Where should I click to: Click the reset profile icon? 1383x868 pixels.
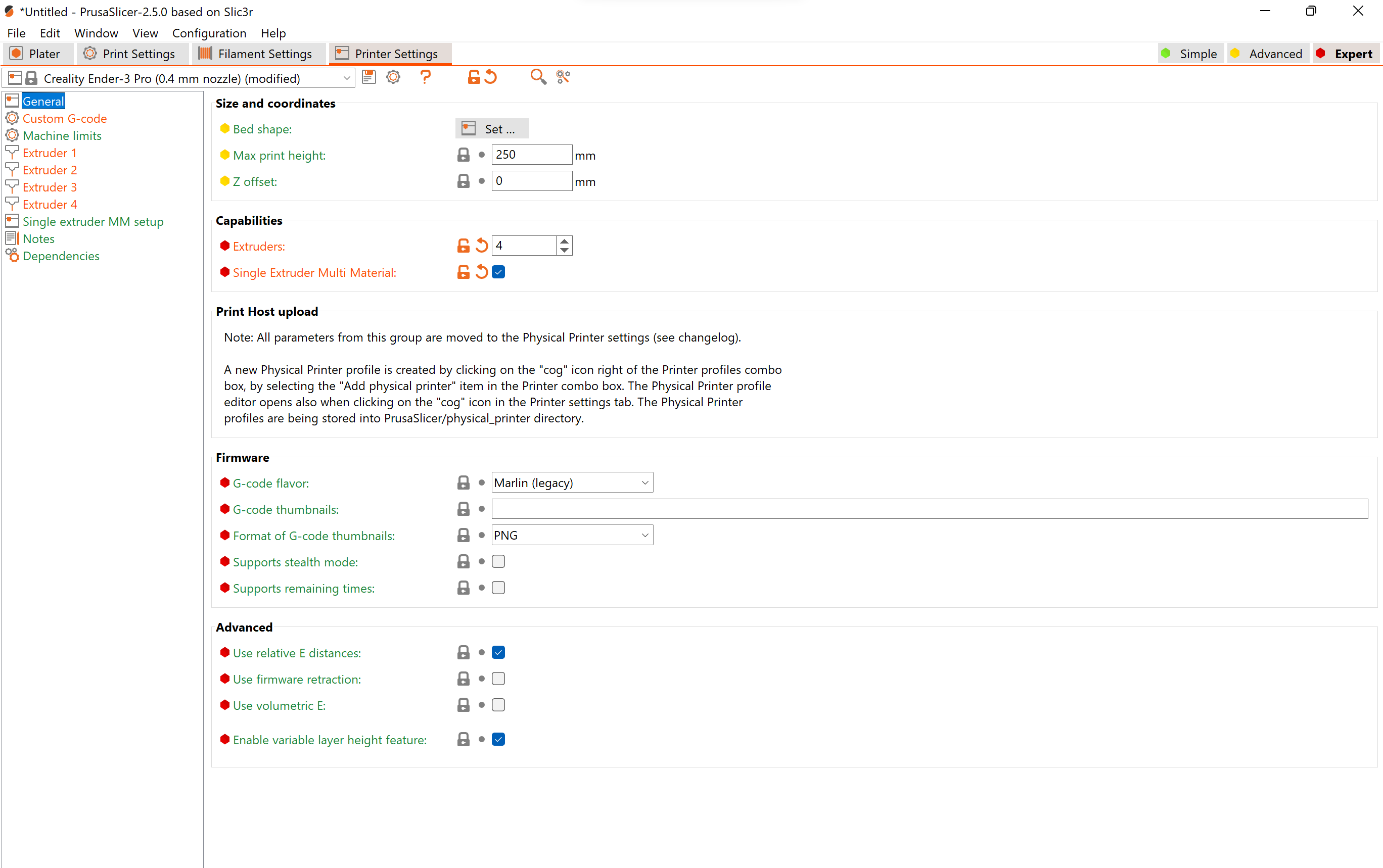[491, 79]
